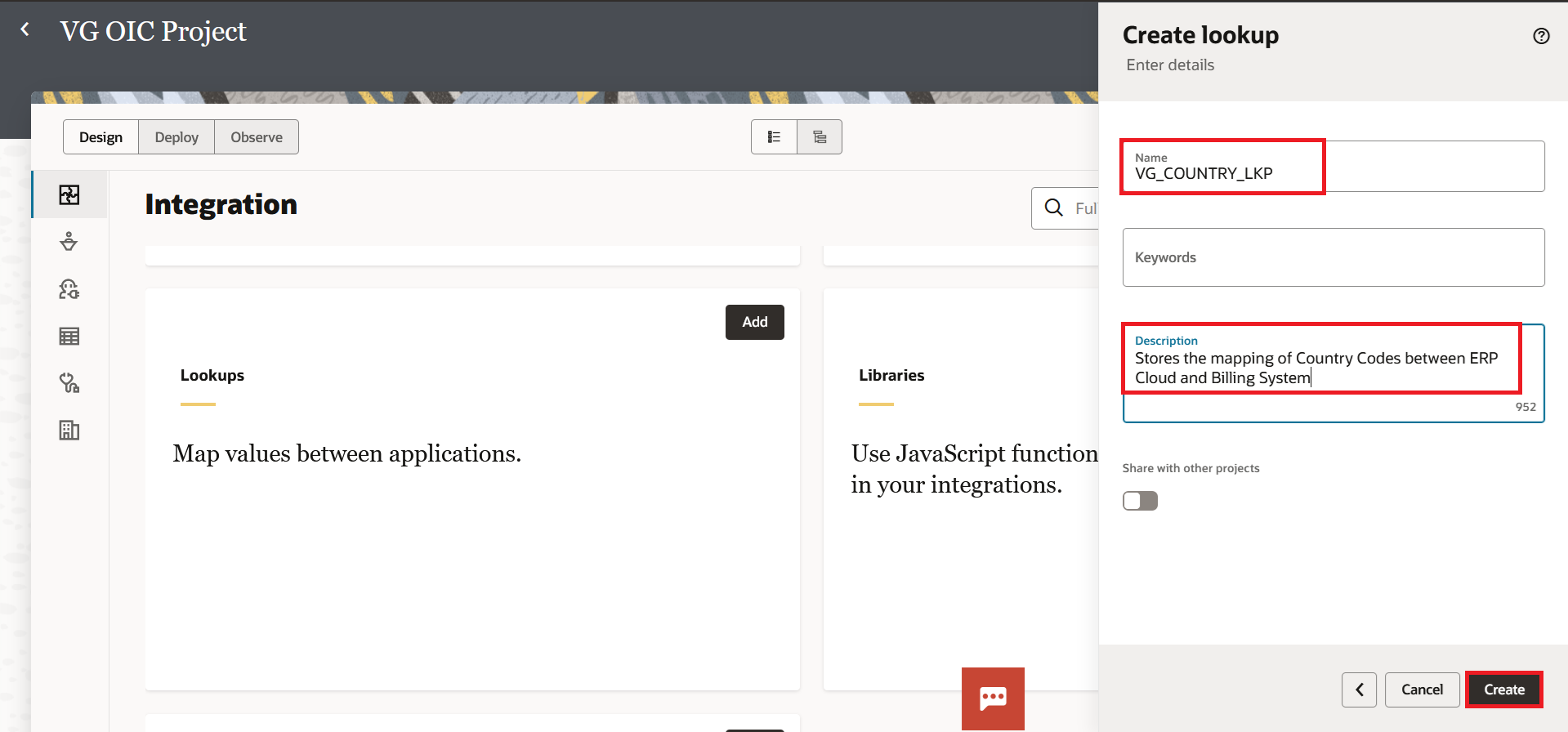Open the people-with-gear sidebar icon
The height and width of the screenshot is (732, 1568).
click(69, 289)
